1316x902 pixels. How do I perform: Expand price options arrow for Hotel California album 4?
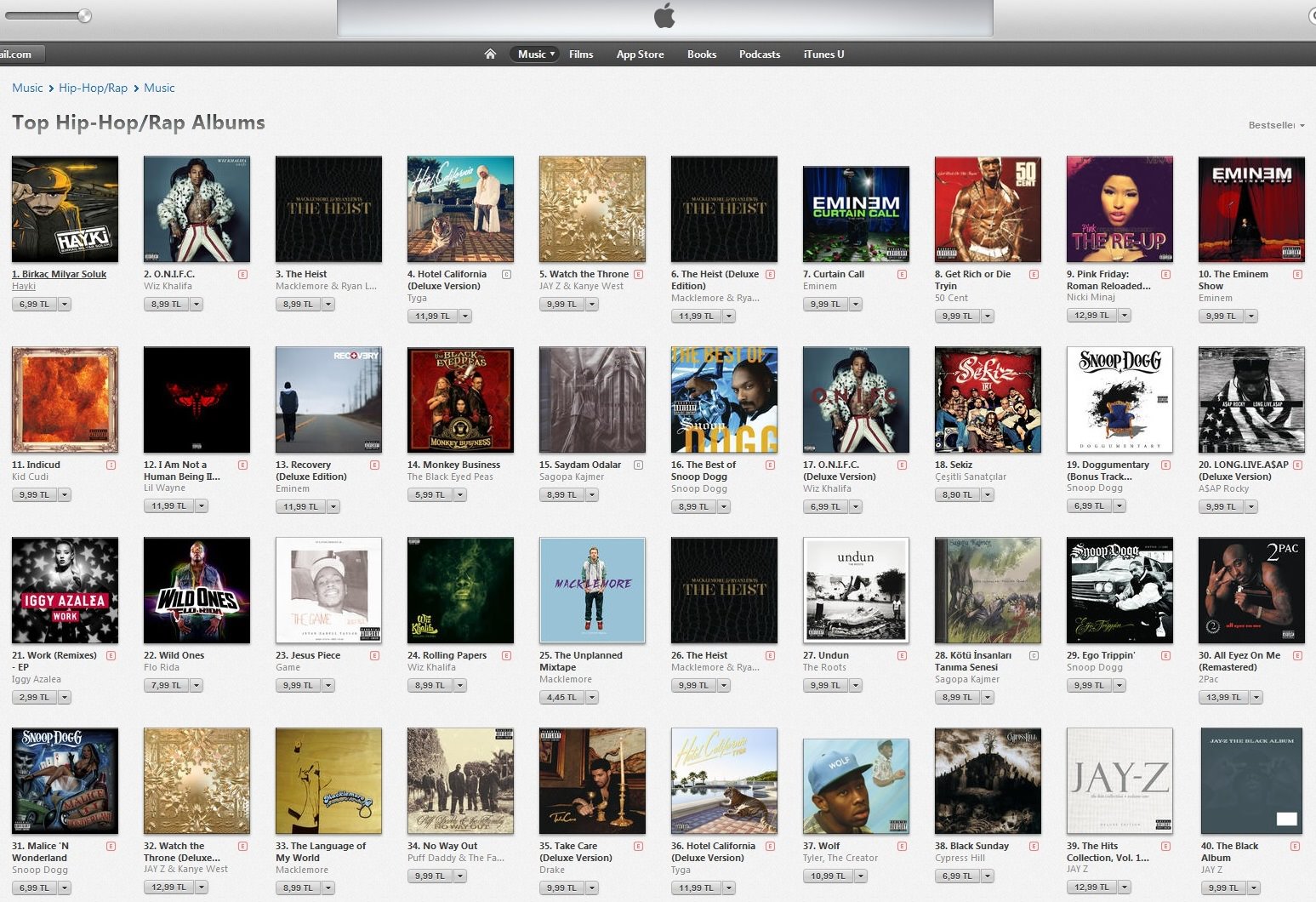(x=465, y=316)
